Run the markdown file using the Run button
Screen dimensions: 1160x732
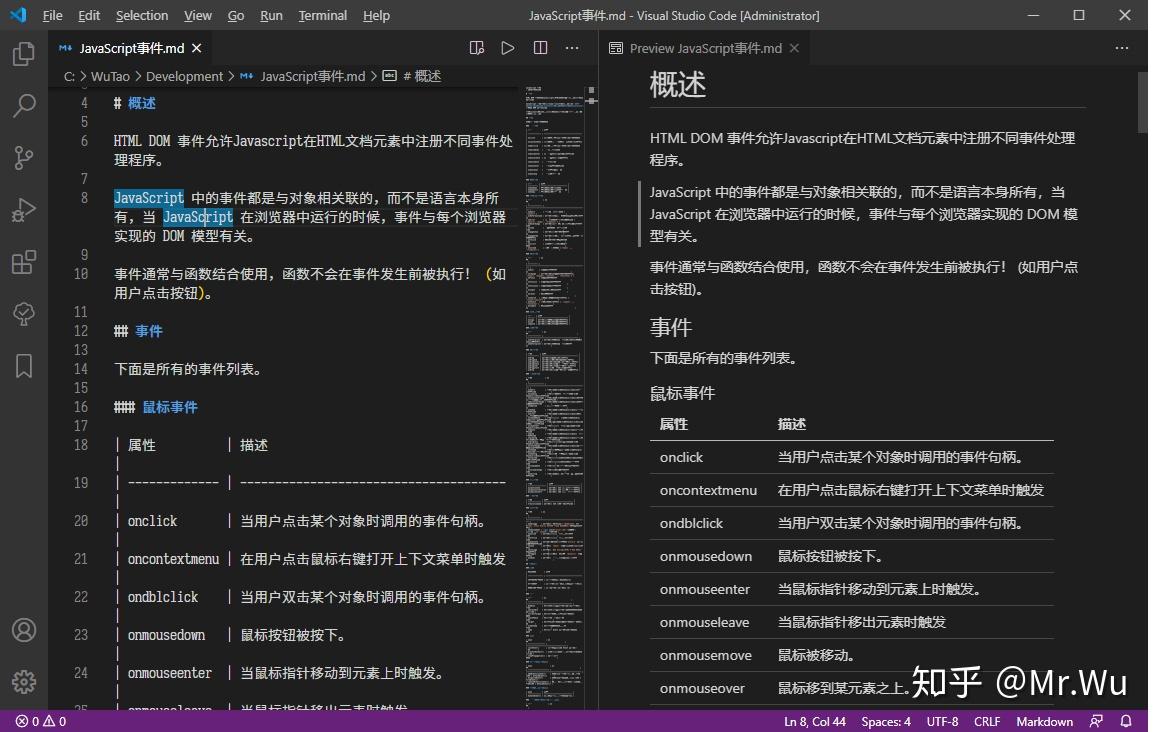pyautogui.click(x=507, y=47)
